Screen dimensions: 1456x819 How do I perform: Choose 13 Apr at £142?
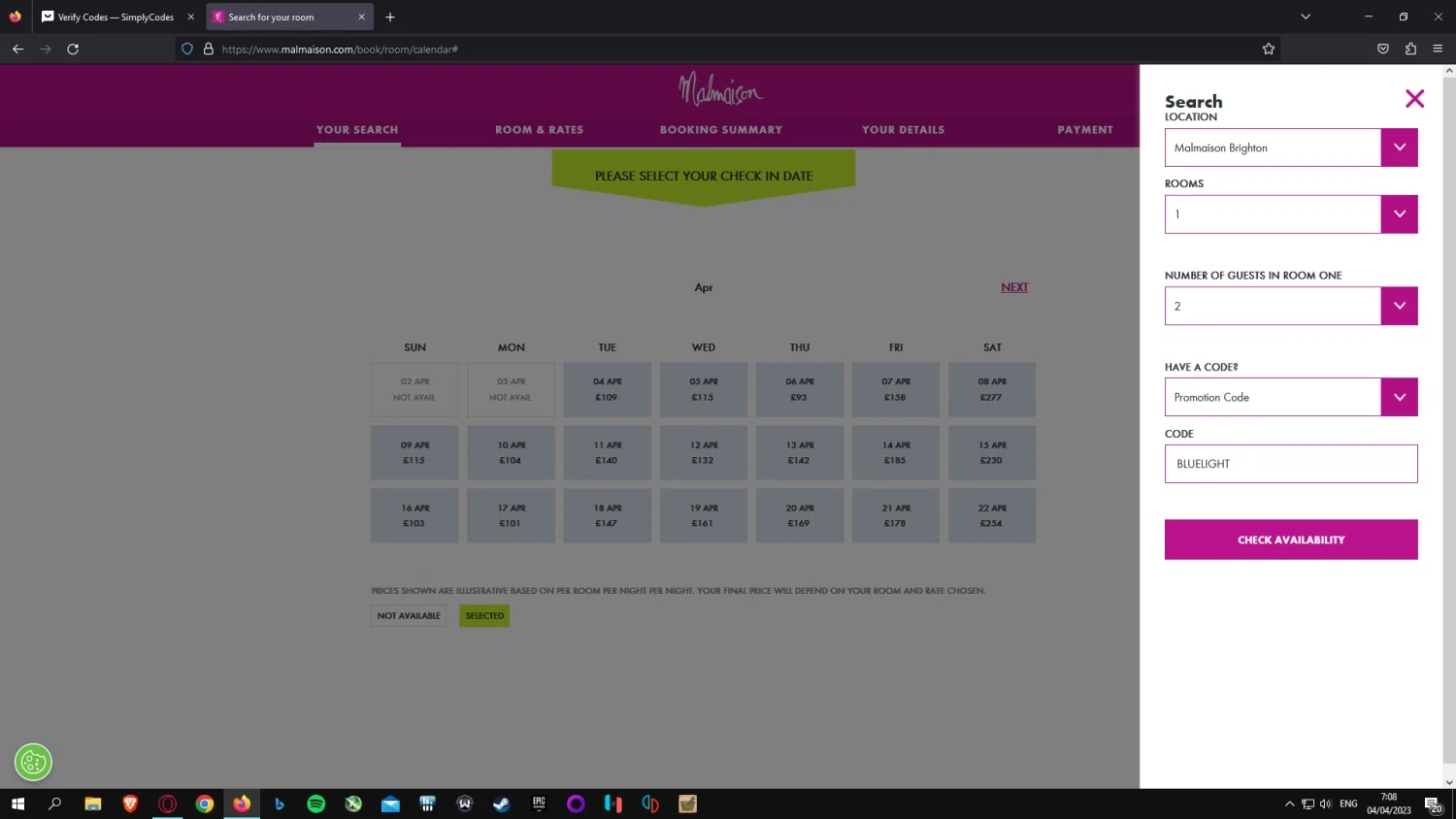pyautogui.click(x=800, y=452)
